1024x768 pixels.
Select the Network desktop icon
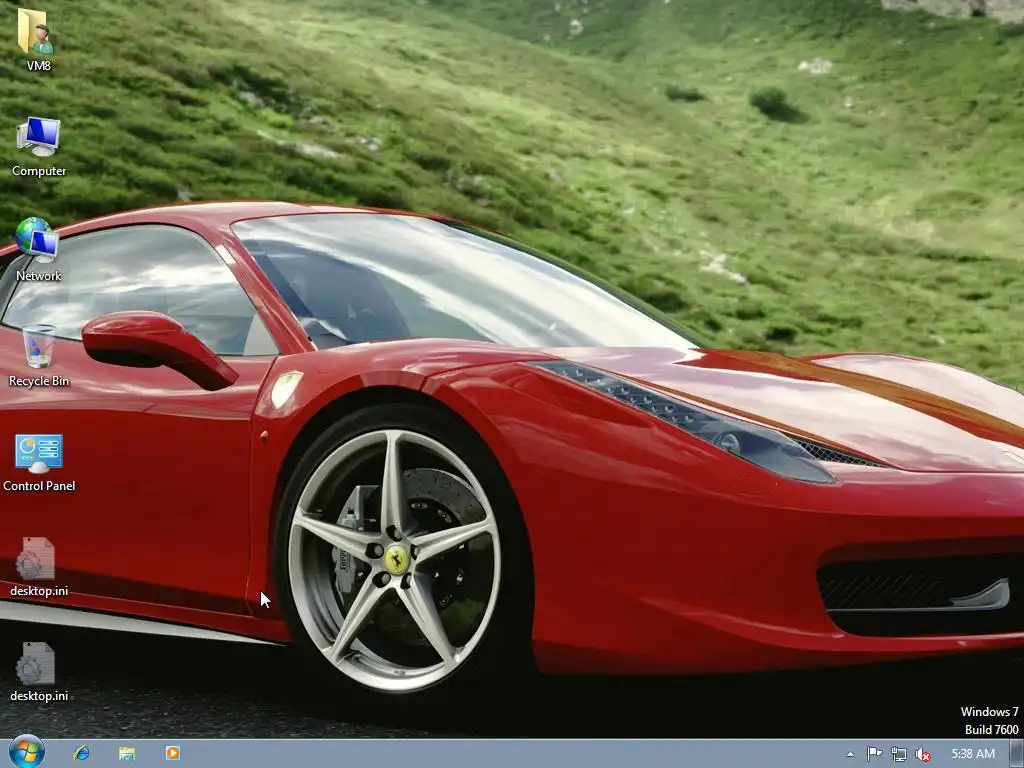pos(37,239)
